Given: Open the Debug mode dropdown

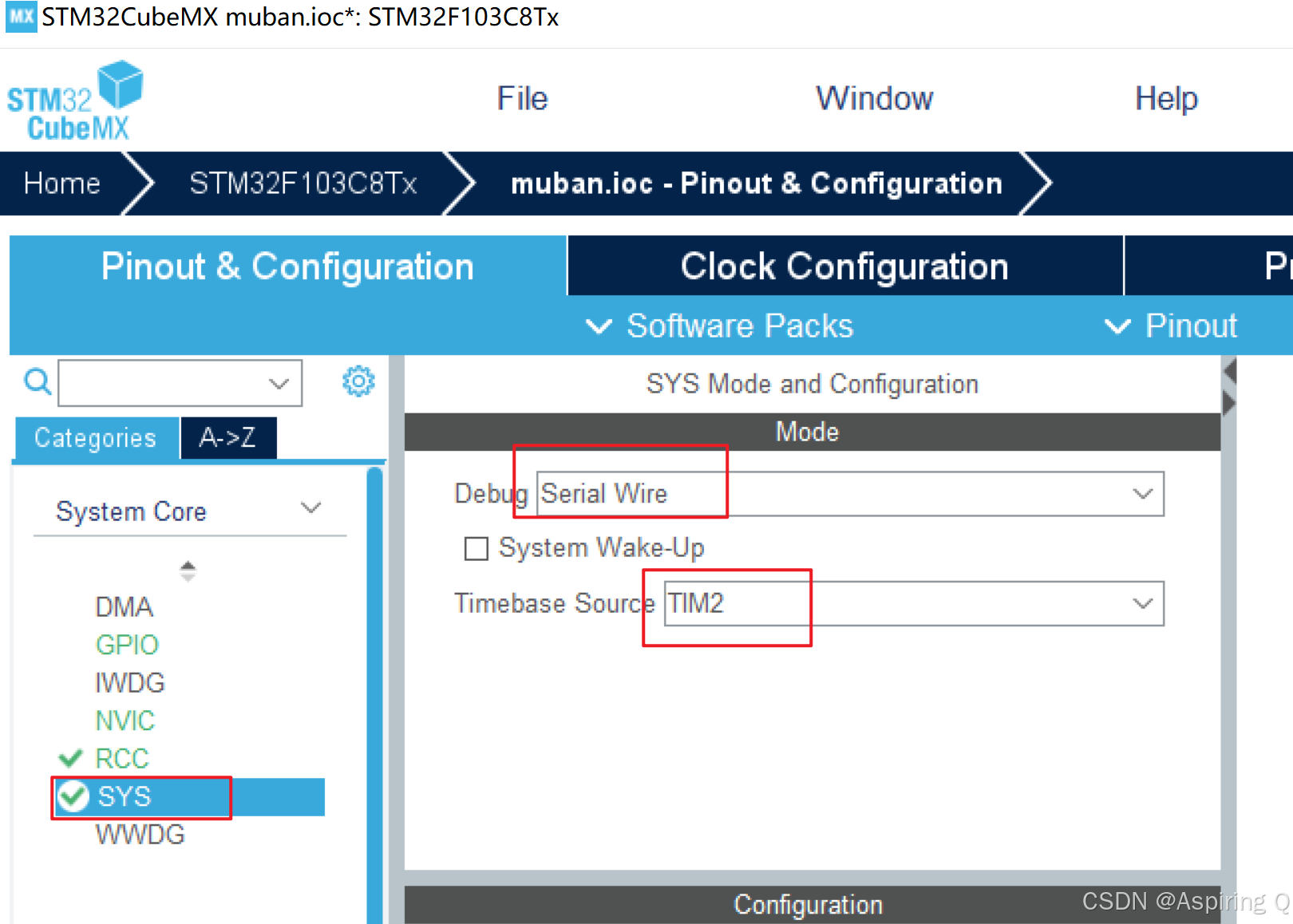Looking at the screenshot, I should tap(850, 494).
